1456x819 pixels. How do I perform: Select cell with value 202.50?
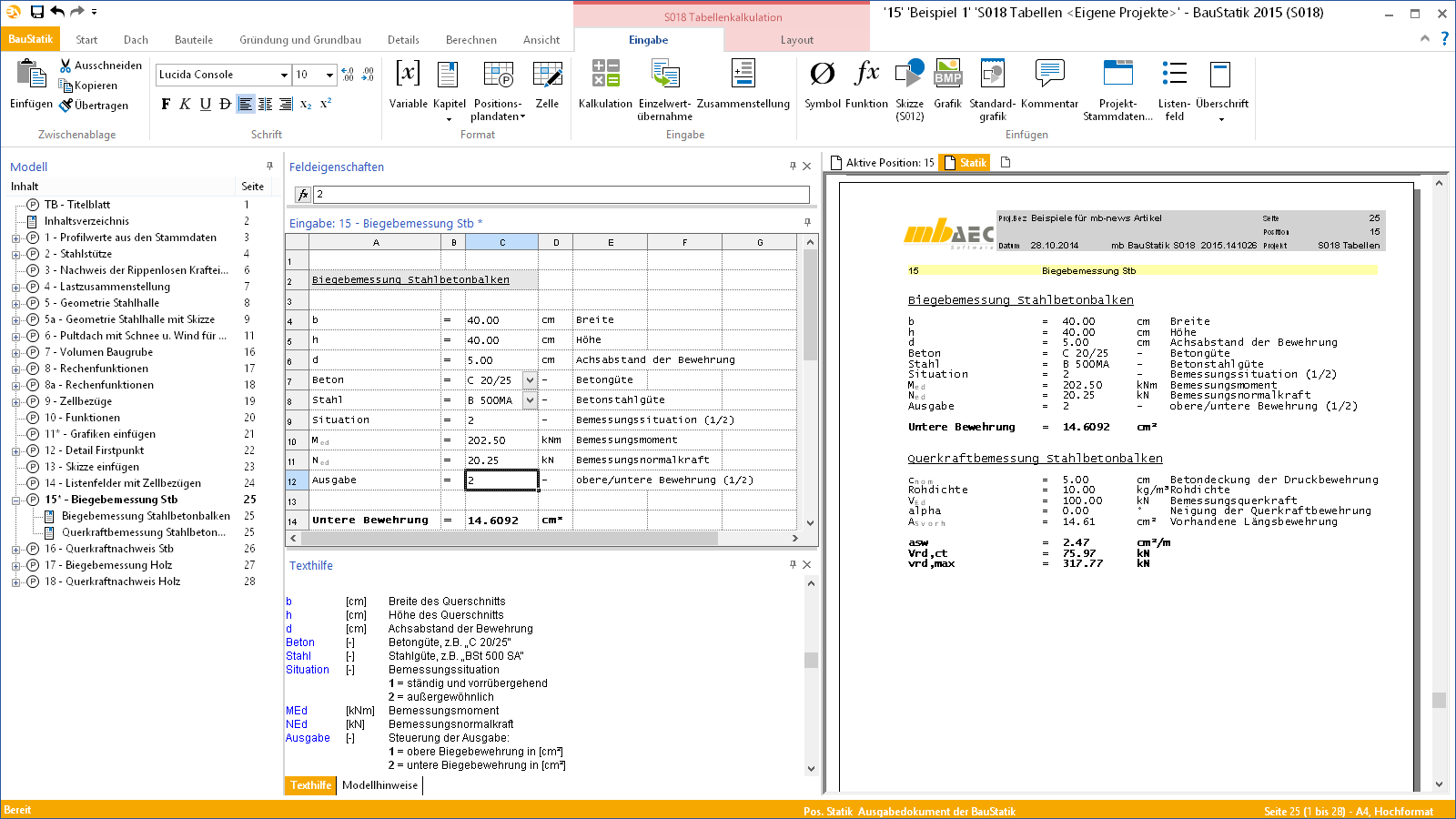pos(500,440)
